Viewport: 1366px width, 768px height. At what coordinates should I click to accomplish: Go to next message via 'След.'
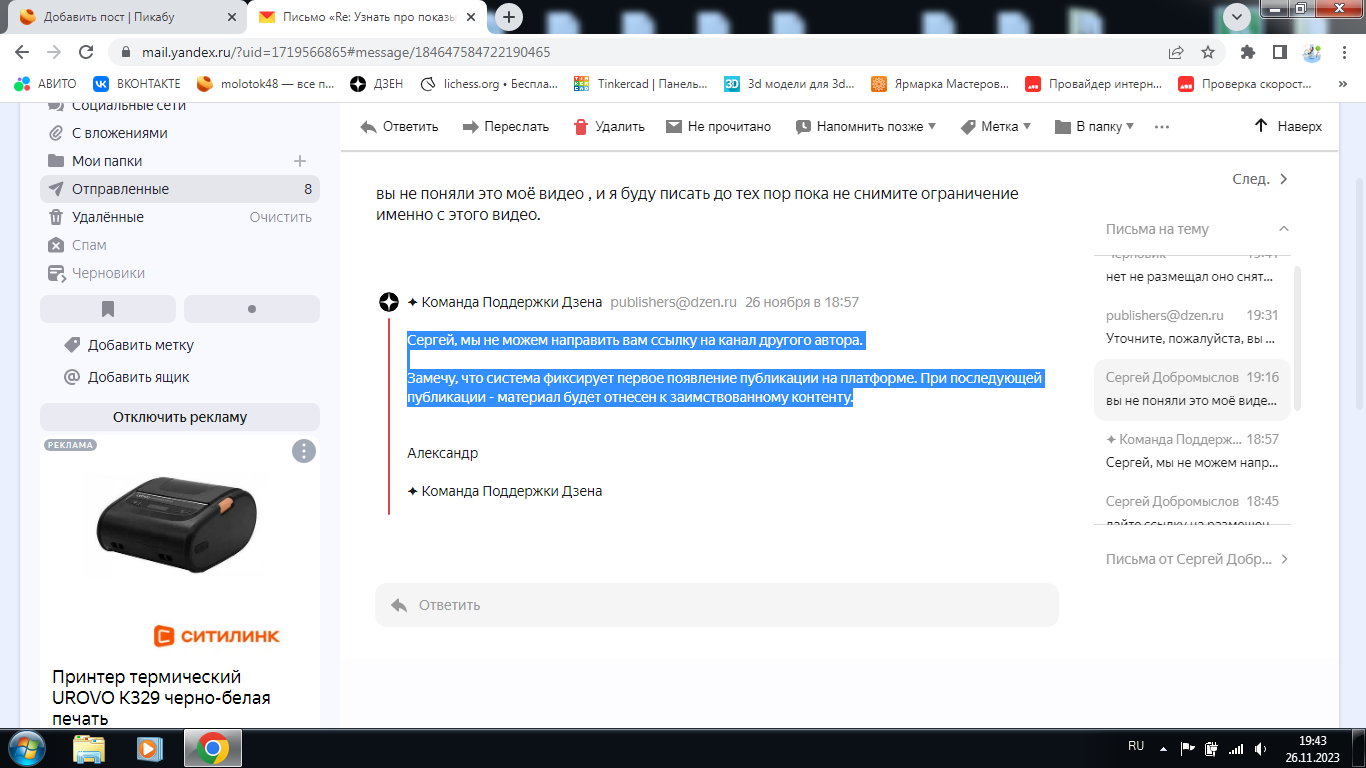[x=1261, y=179]
